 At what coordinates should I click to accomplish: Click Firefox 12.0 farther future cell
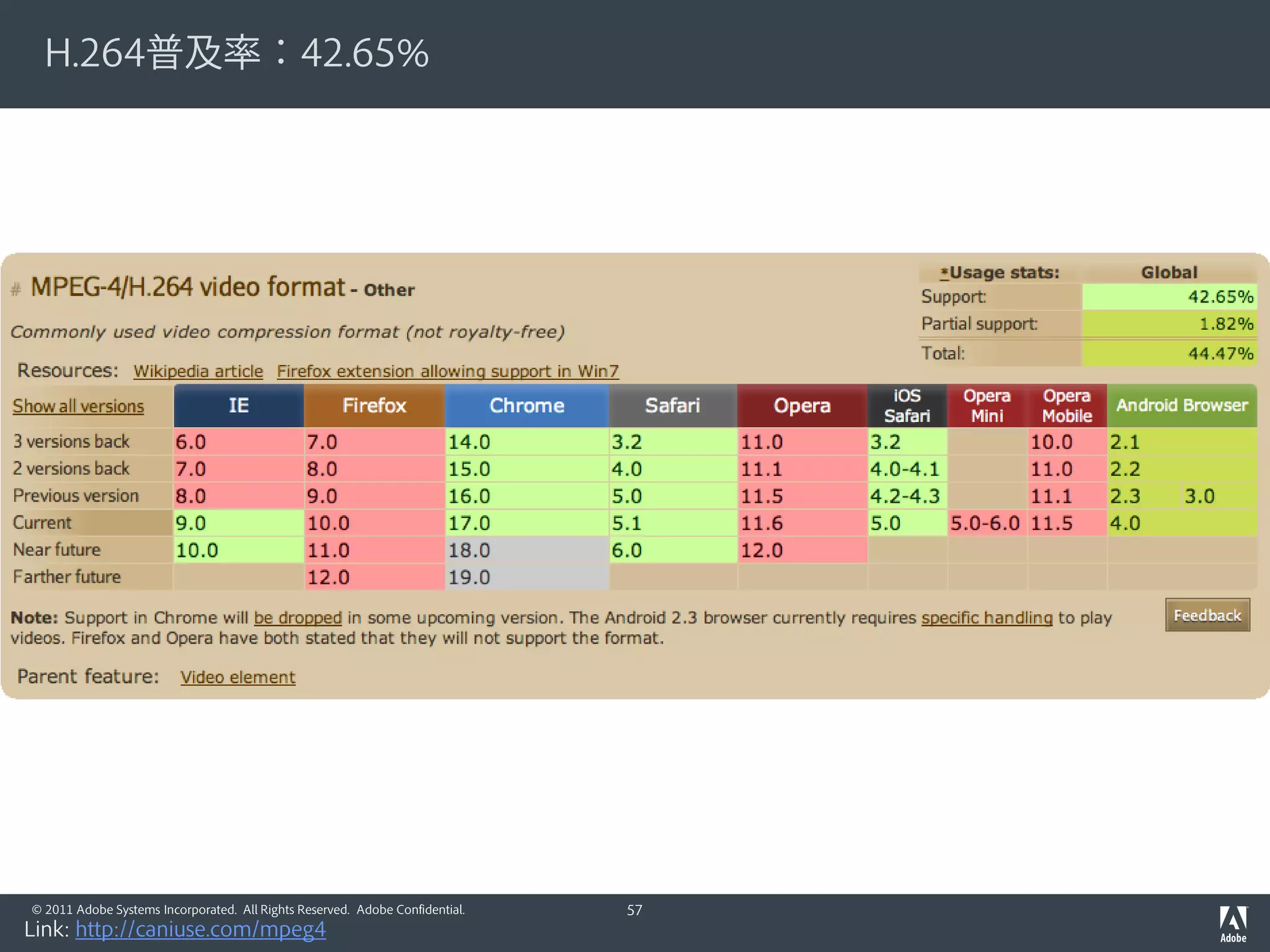[x=375, y=577]
